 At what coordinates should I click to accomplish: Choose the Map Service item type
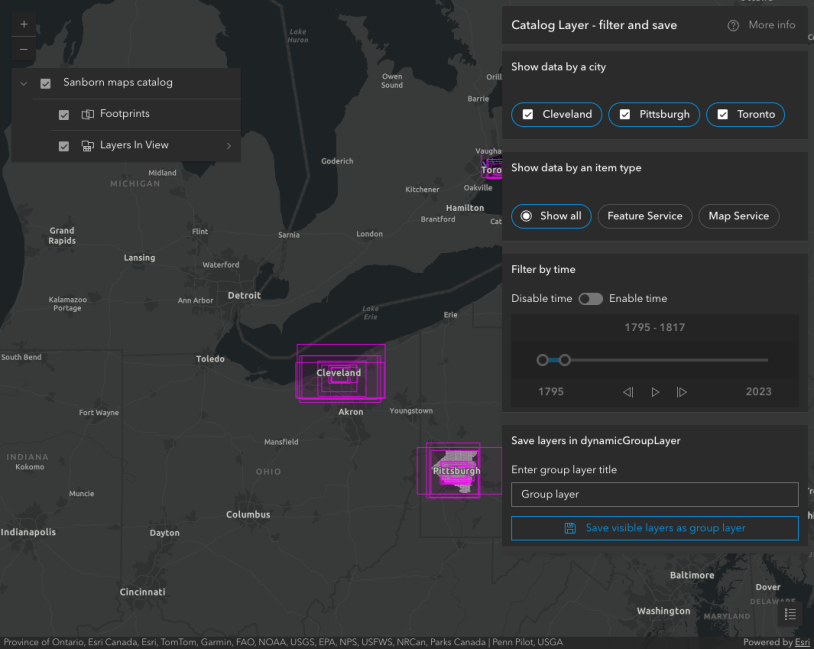click(x=738, y=216)
